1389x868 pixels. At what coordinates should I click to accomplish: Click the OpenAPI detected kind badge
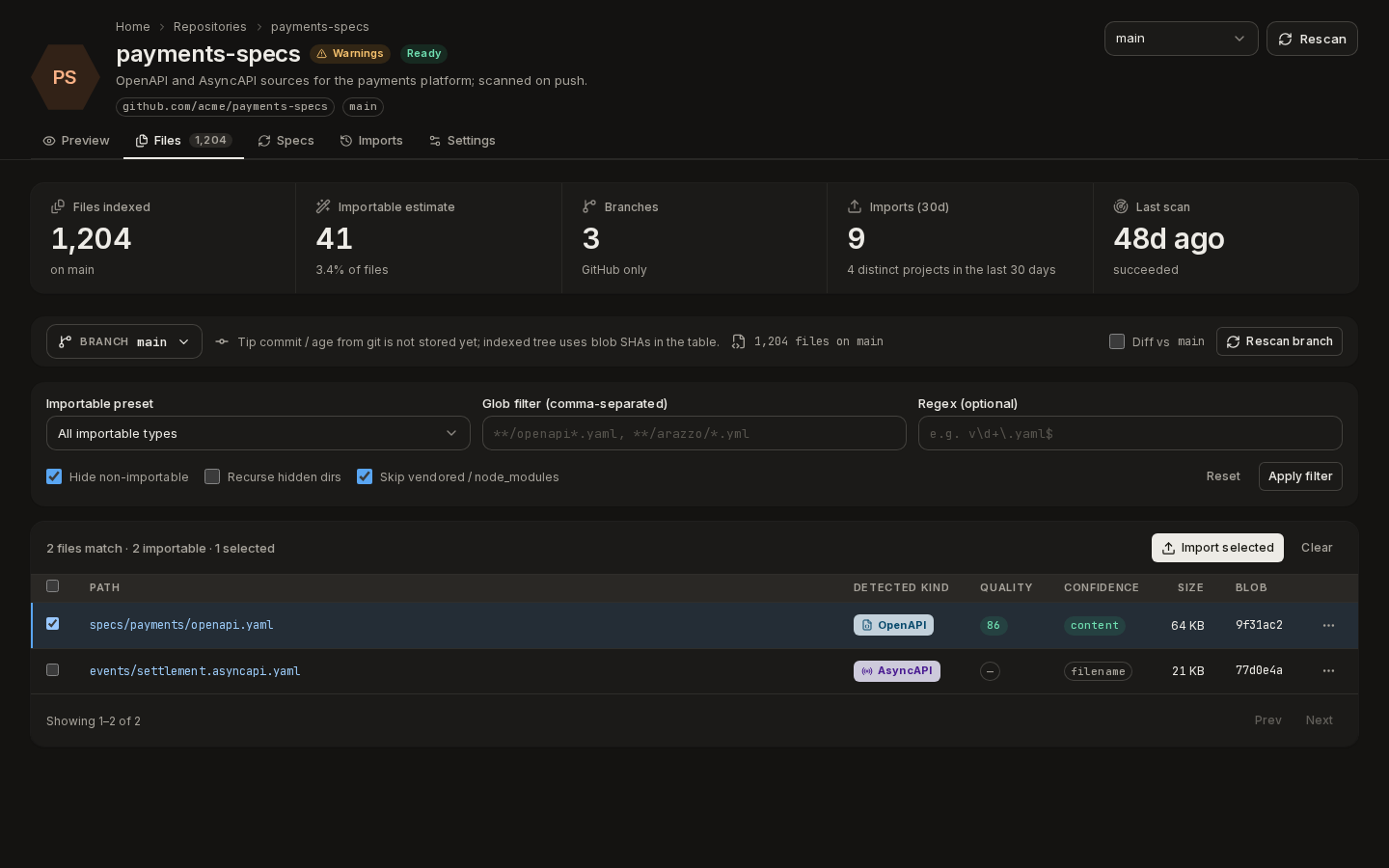[x=893, y=625]
